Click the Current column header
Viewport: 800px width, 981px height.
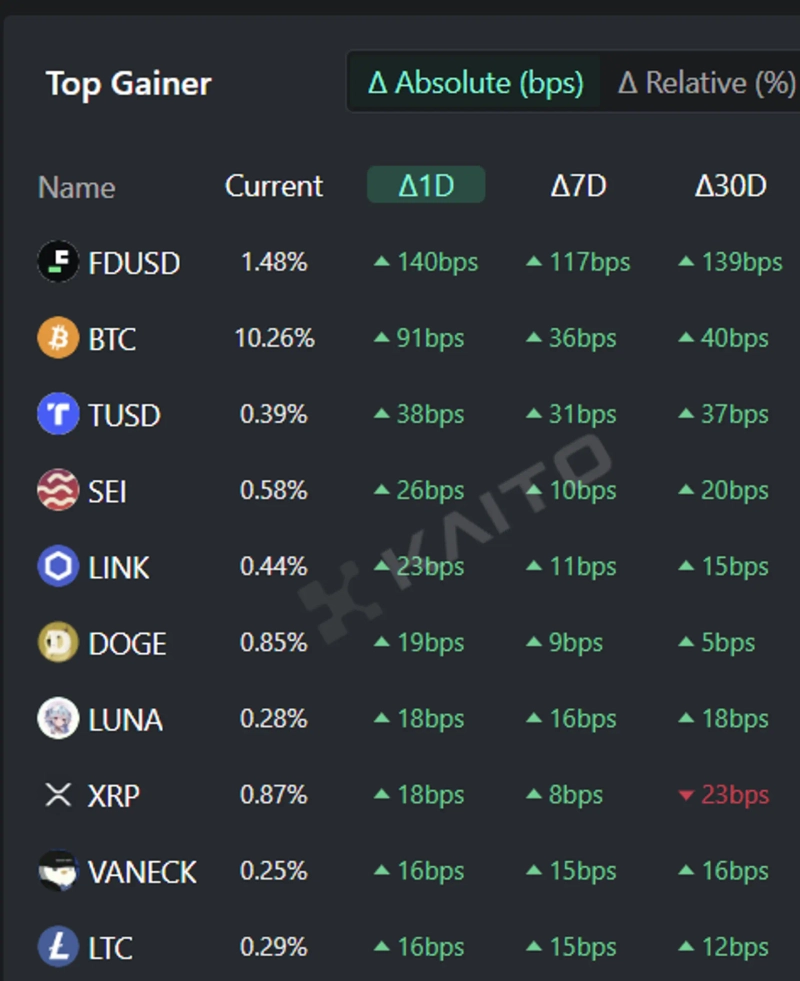click(x=274, y=186)
